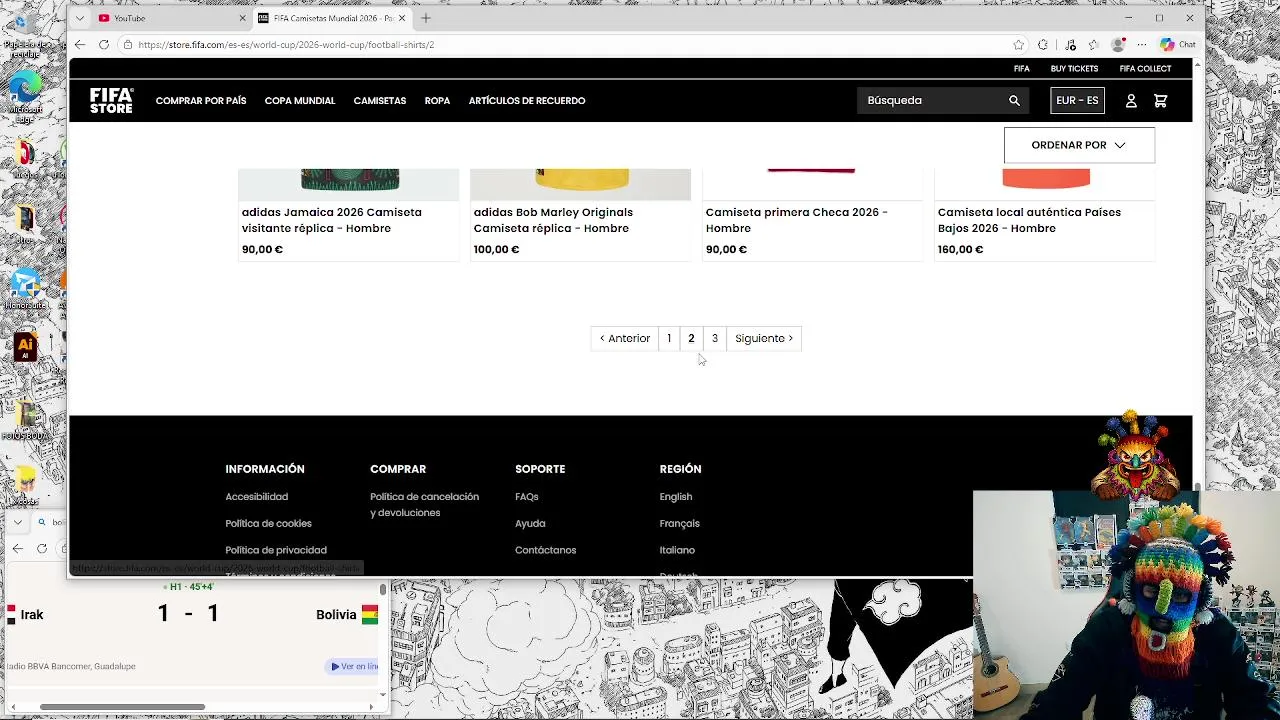Go back with the browser back arrow

pyautogui.click(x=80, y=44)
